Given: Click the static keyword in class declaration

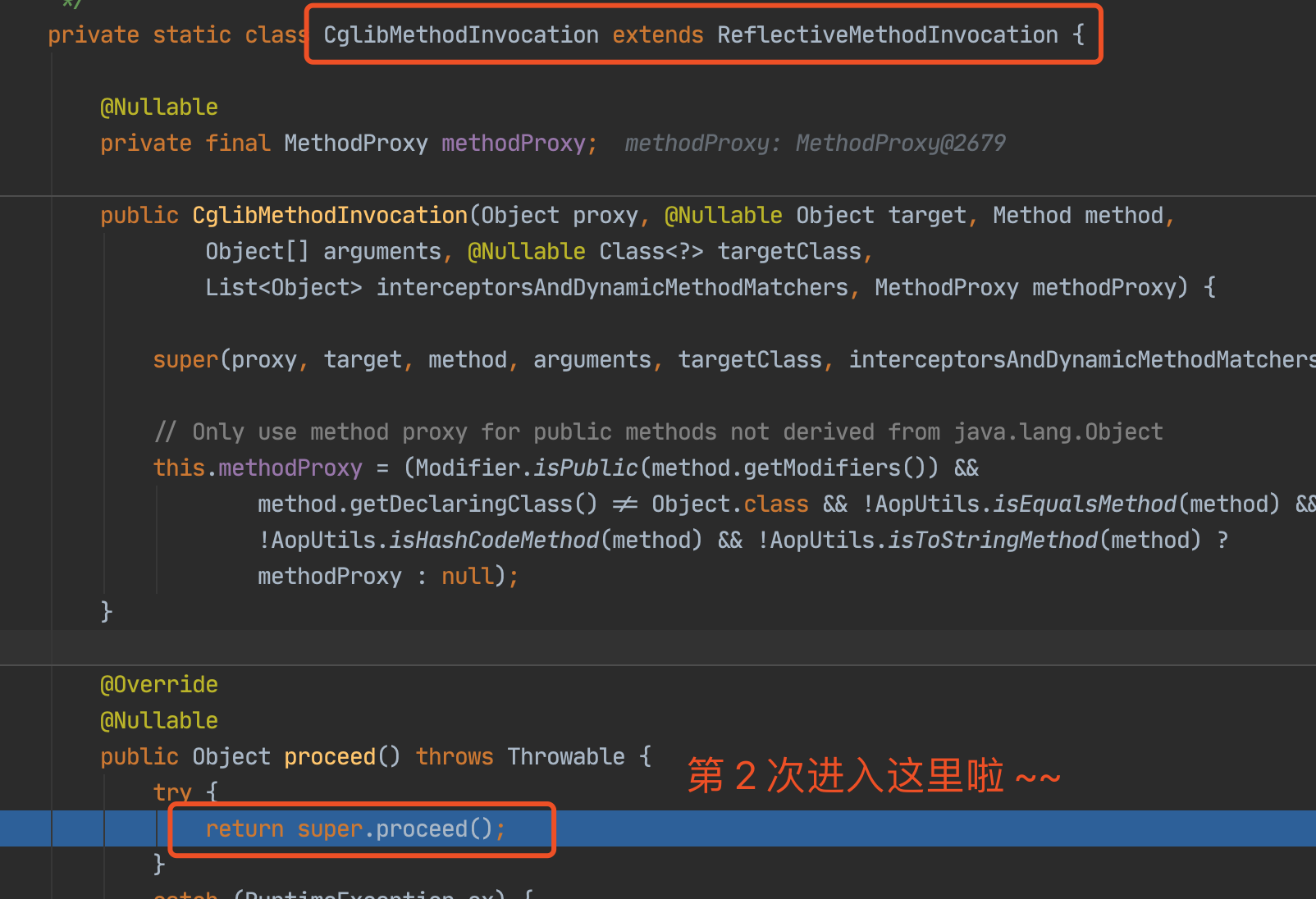Looking at the screenshot, I should [x=192, y=34].
